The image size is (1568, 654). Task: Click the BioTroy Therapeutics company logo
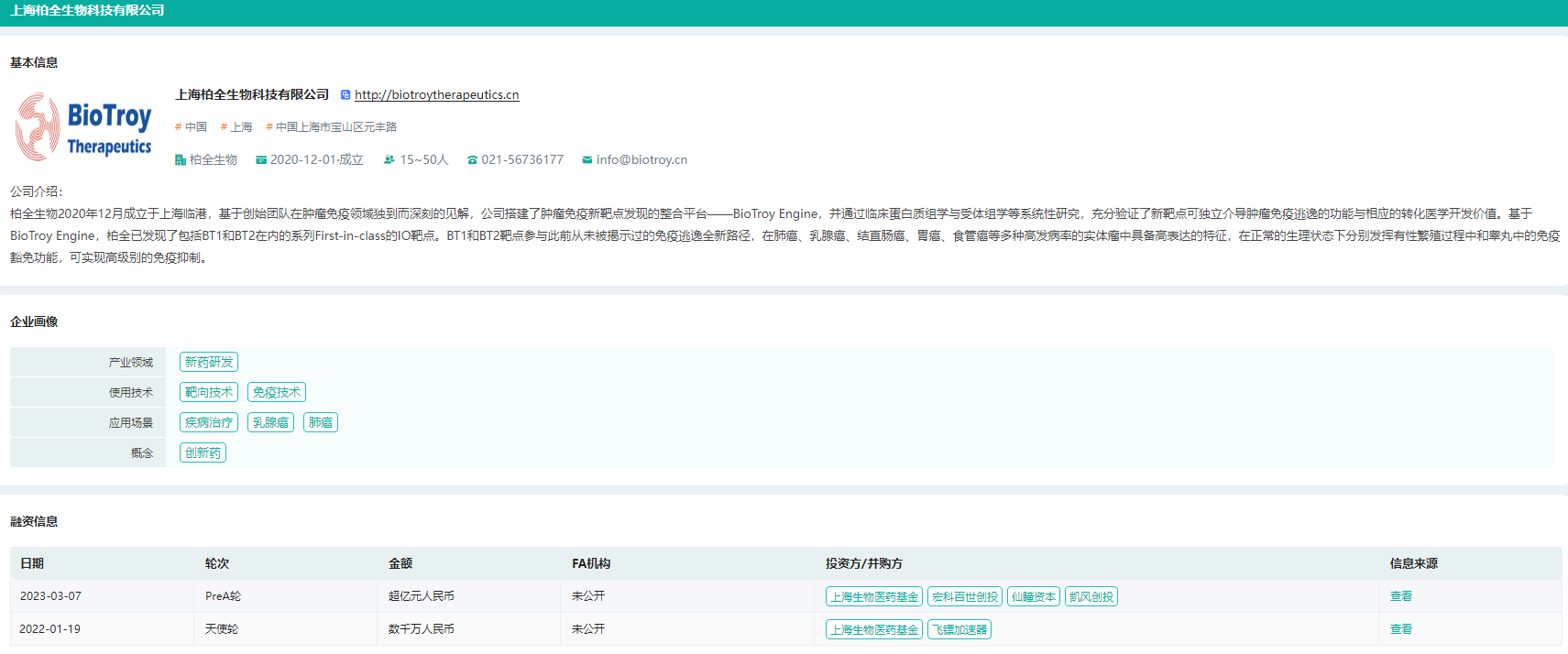[84, 127]
